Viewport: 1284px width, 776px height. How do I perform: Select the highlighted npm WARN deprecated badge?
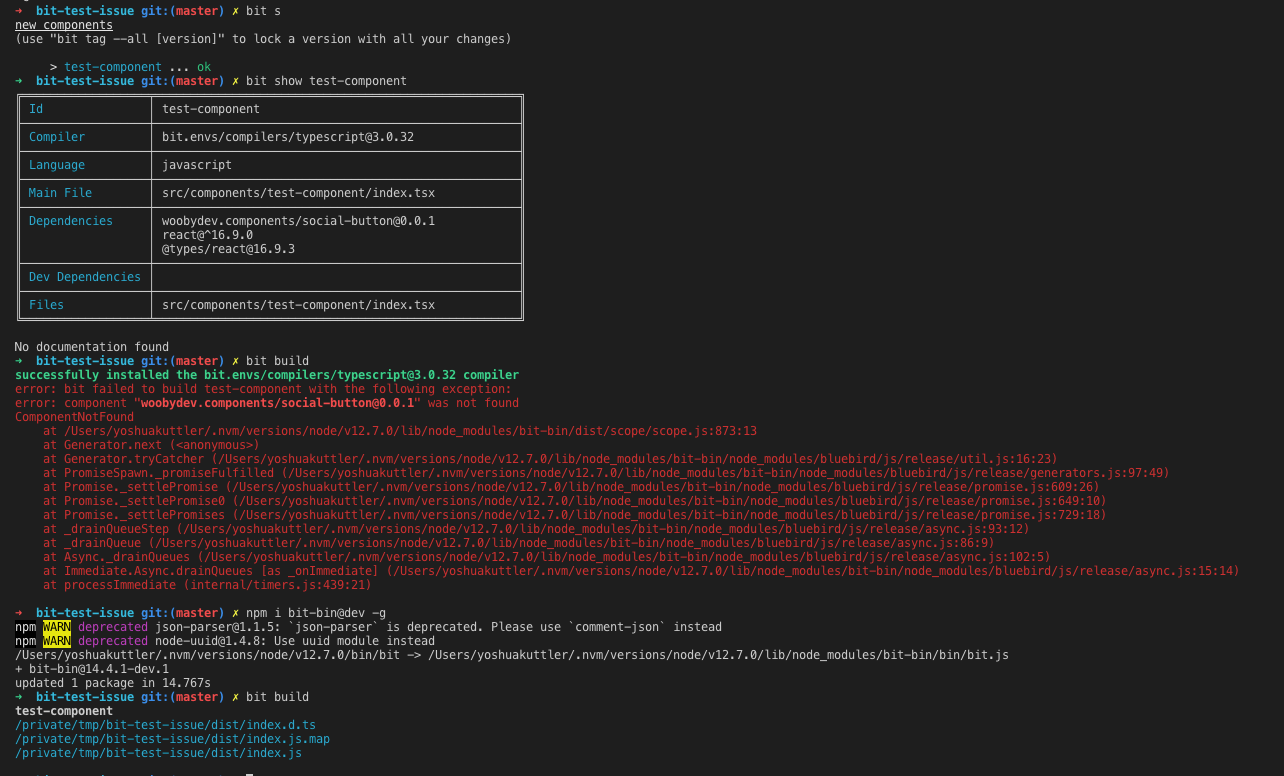(x=58, y=627)
